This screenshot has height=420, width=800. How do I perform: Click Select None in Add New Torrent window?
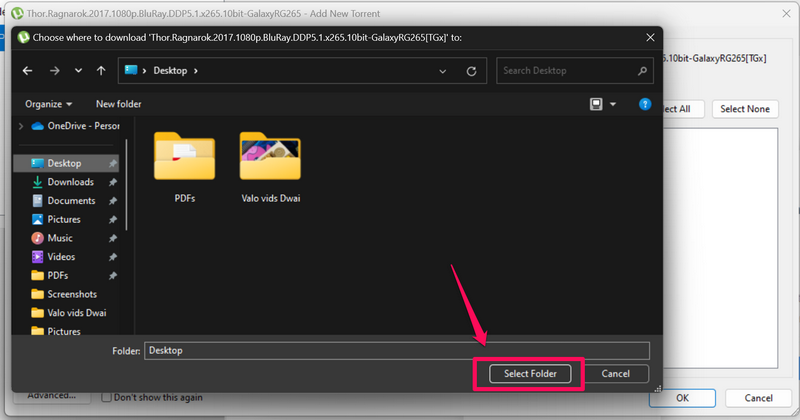click(745, 109)
